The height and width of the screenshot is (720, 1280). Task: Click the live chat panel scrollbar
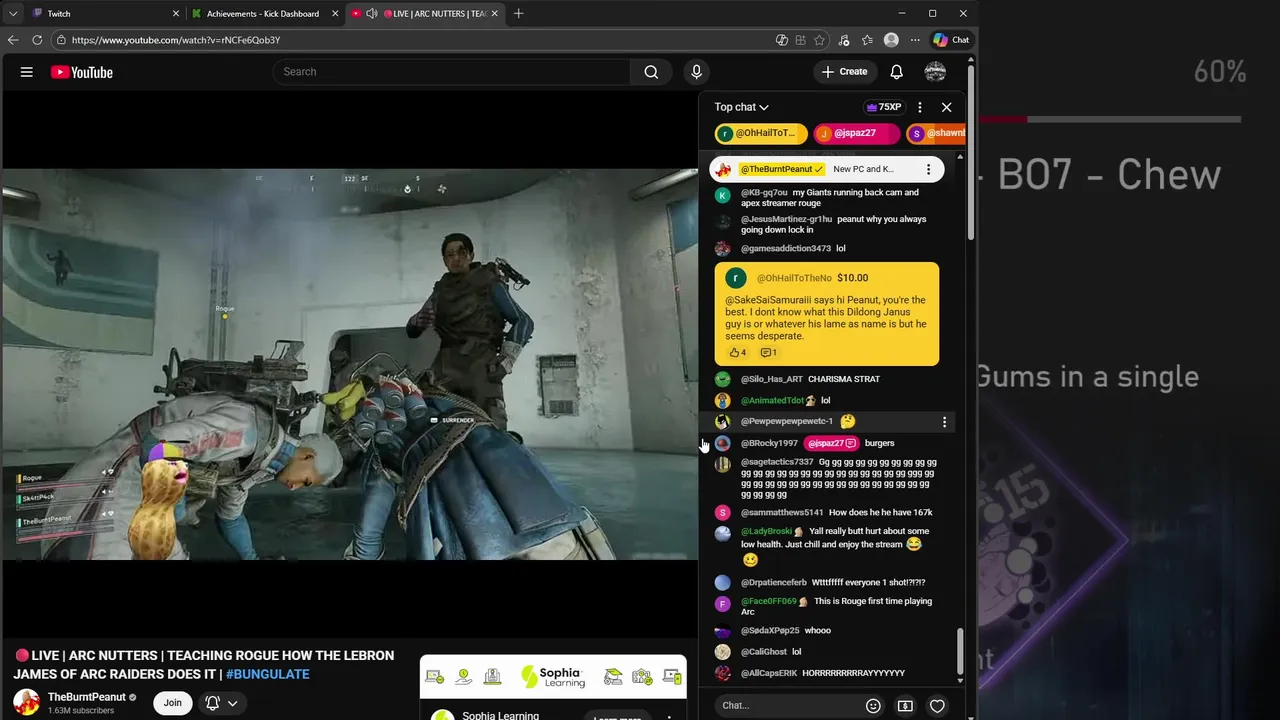(x=960, y=651)
